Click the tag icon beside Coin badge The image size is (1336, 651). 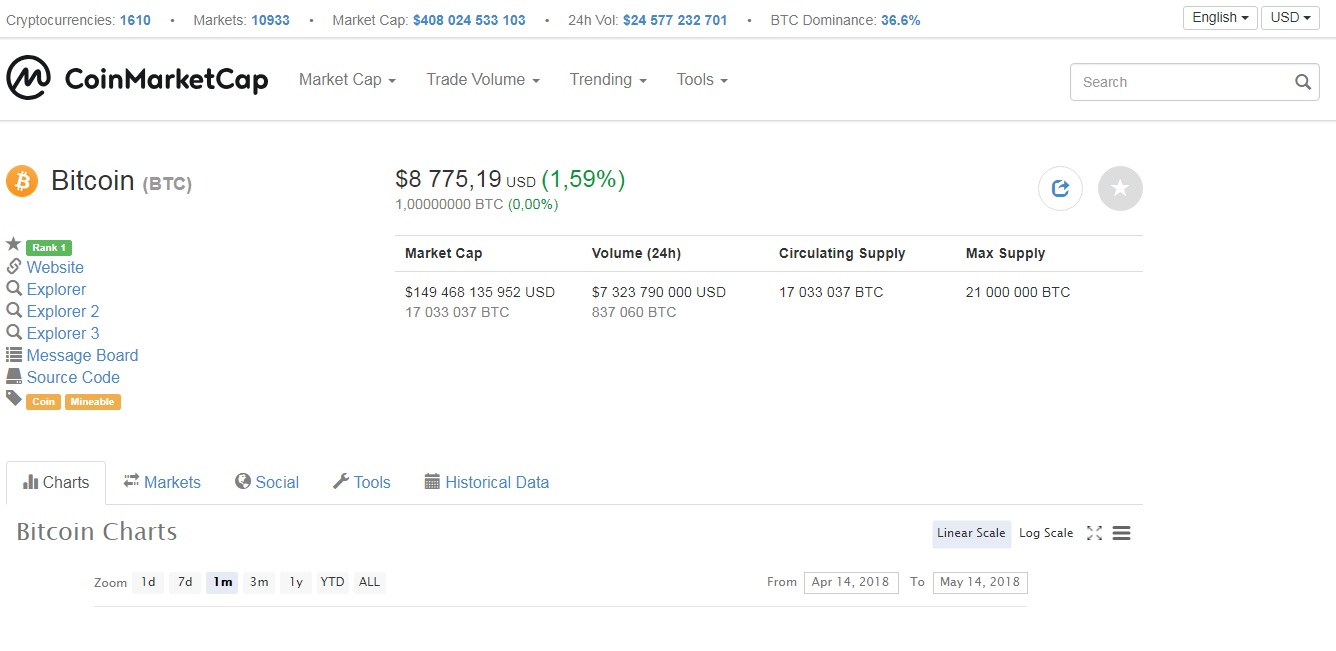pos(14,398)
